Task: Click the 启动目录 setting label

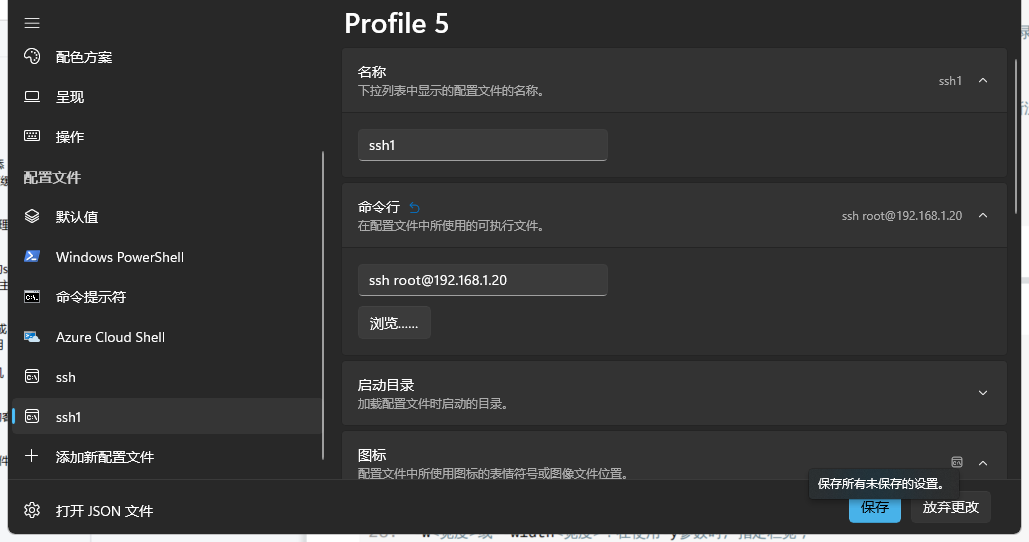Action: coord(386,385)
